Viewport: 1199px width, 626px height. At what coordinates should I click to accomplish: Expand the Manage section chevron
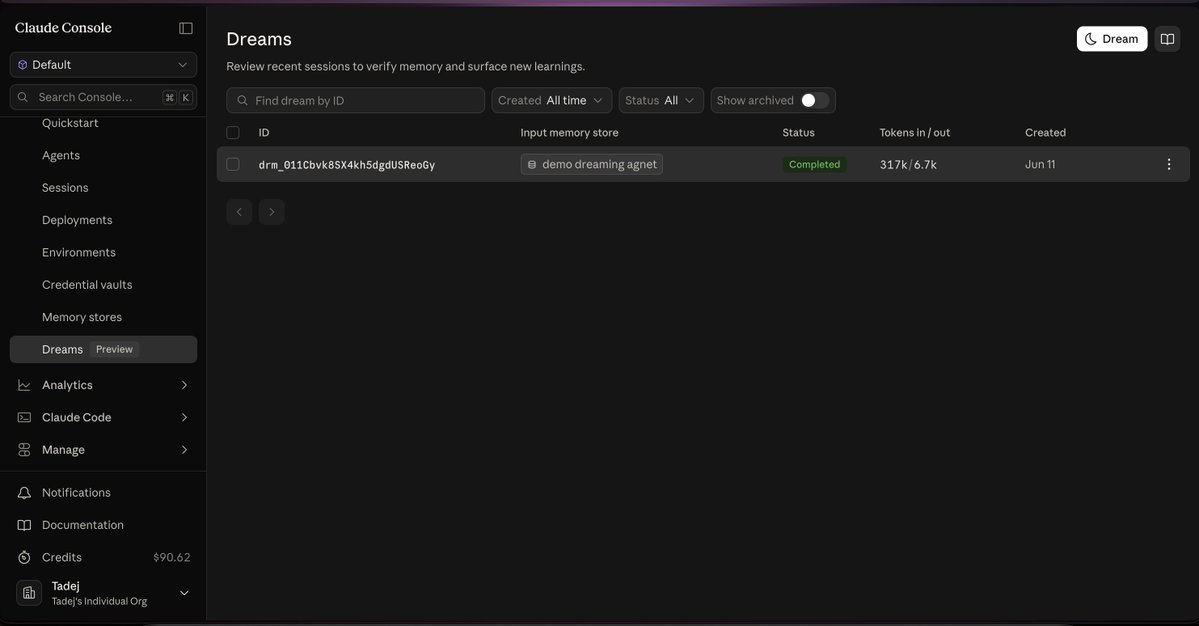[x=184, y=449]
